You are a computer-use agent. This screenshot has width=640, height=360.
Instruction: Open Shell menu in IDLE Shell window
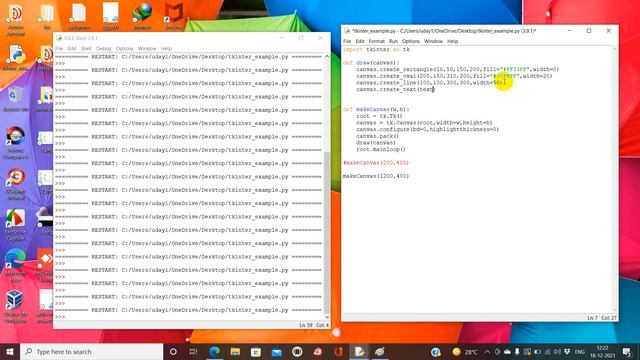point(86,49)
